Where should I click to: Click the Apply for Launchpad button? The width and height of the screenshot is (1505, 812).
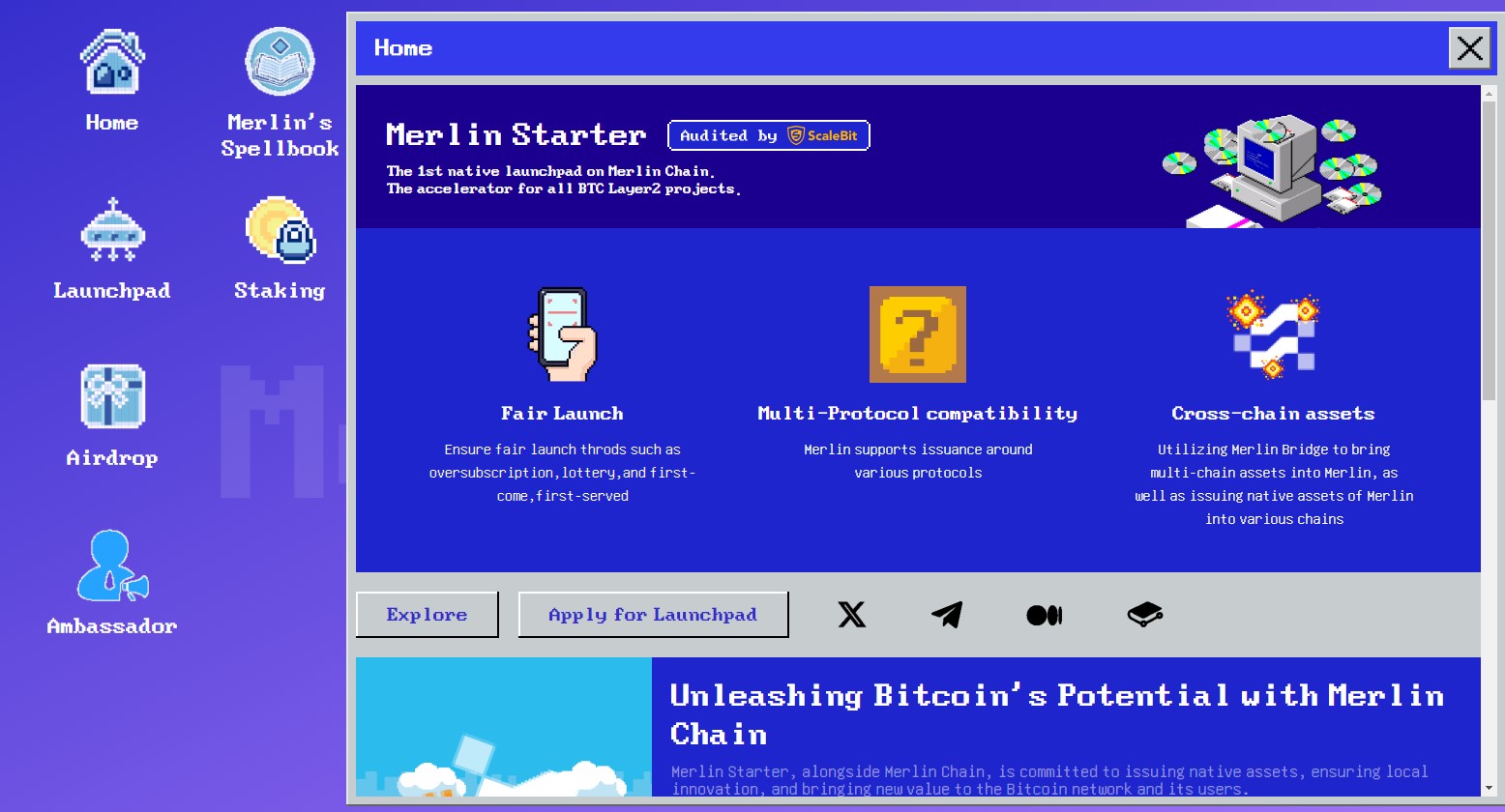[654, 615]
